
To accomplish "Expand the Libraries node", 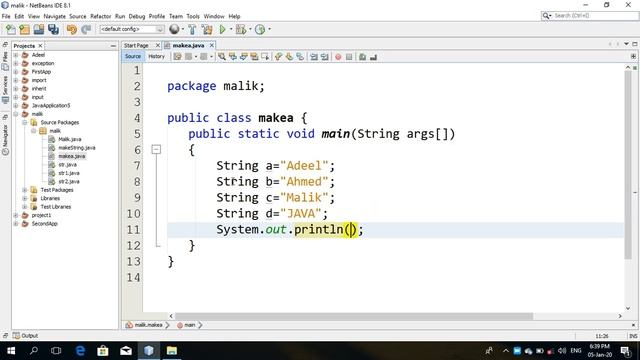I will click(24, 198).
